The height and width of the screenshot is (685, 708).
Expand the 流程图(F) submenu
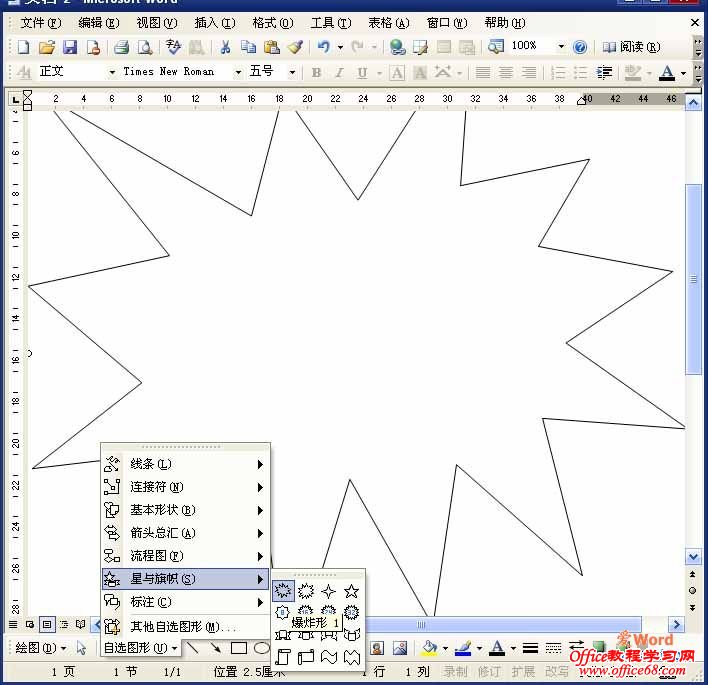(x=185, y=556)
